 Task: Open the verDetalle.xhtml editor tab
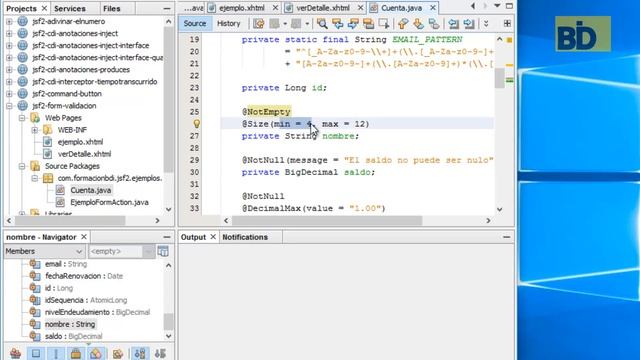click(x=323, y=8)
